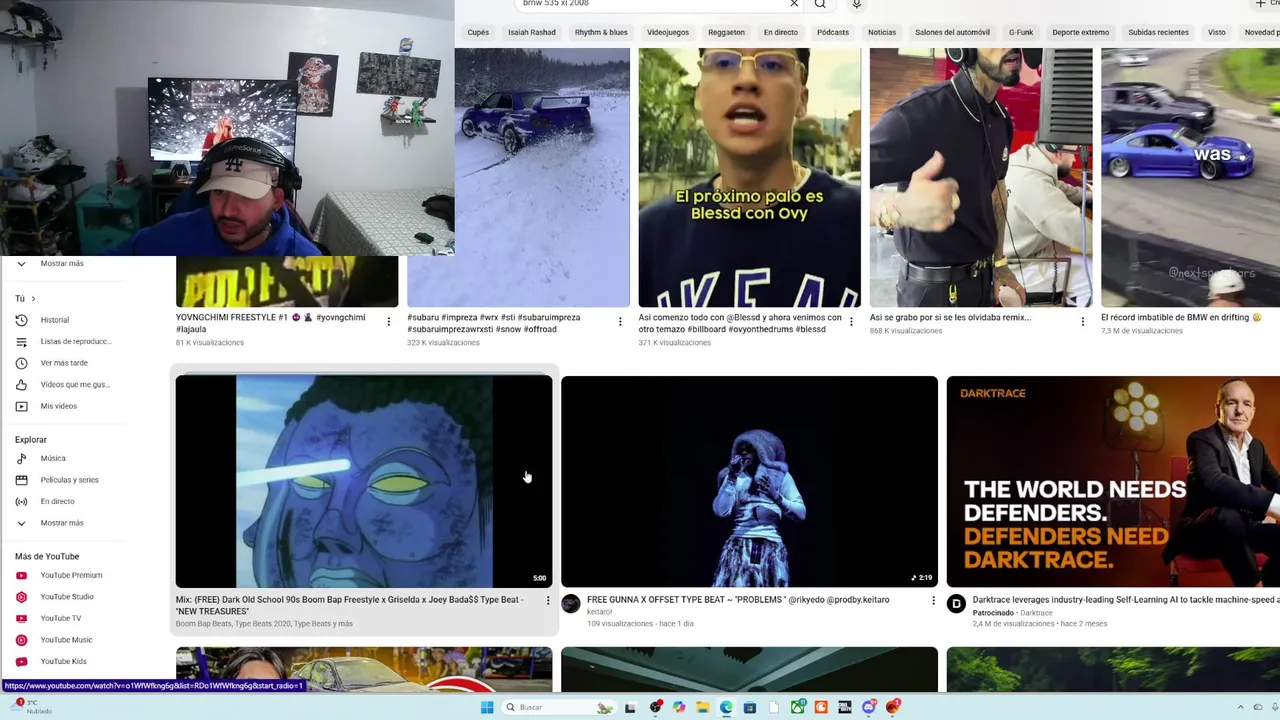Open Microsoft Edge from the taskbar

click(x=726, y=707)
